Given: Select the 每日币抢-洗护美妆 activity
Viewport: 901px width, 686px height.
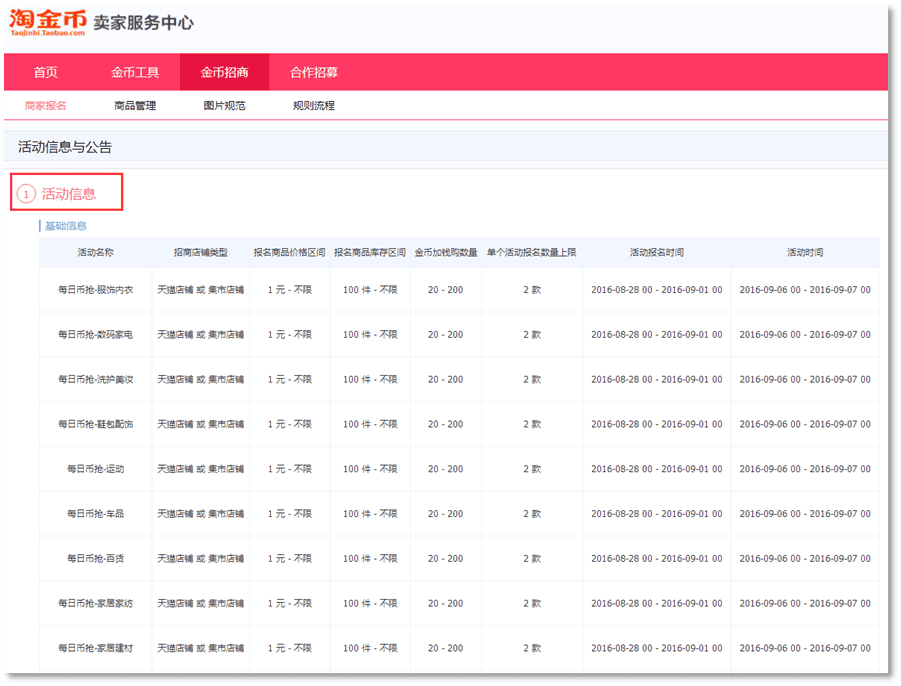Looking at the screenshot, I should pos(95,379).
